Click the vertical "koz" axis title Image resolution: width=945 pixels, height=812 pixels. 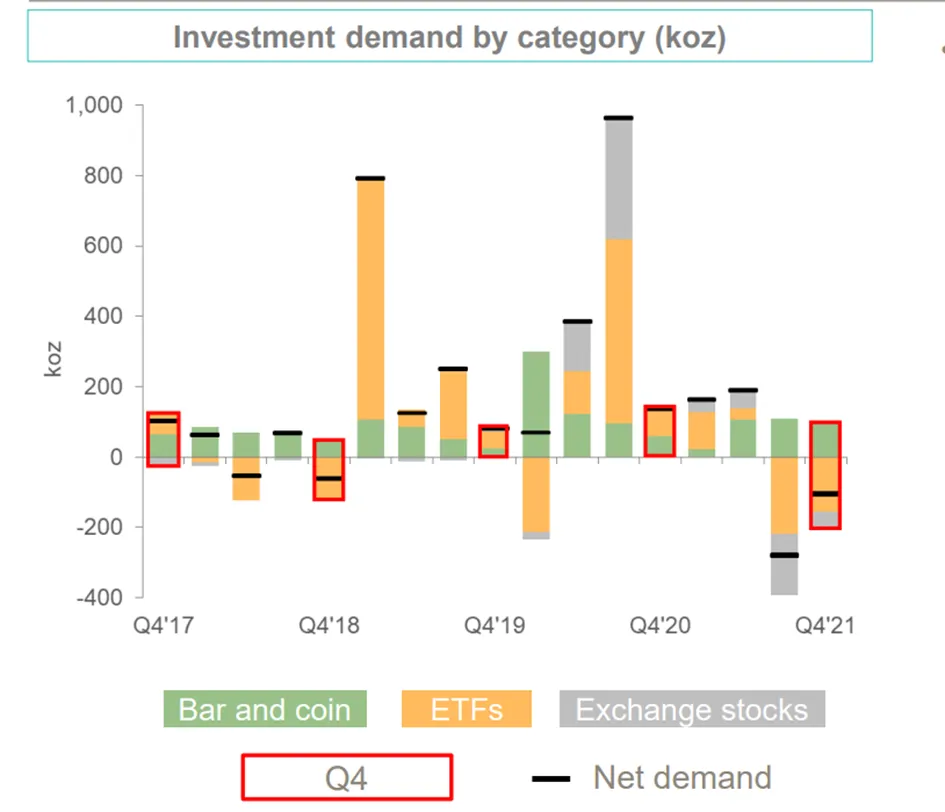(53, 359)
